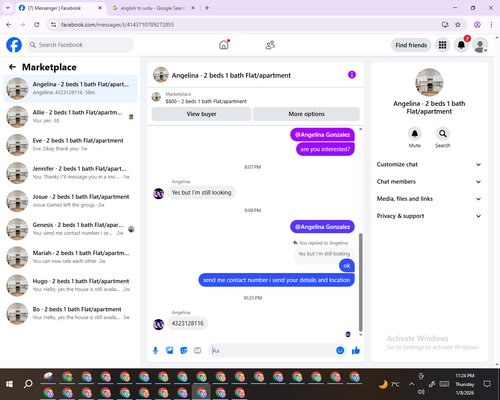Click the weather 7°C taskbar widget
This screenshot has height=400, width=500.
pyautogui.click(x=389, y=384)
